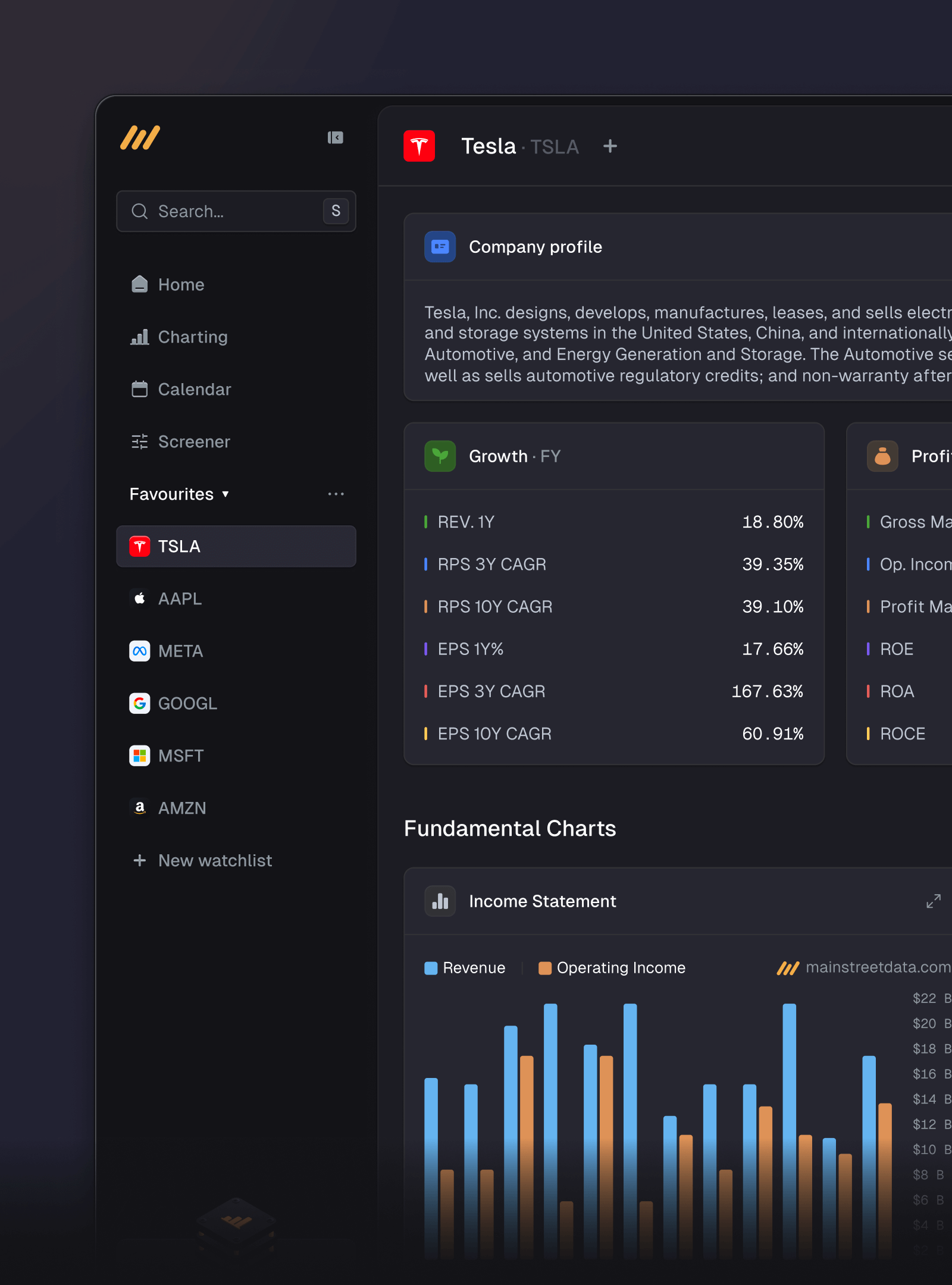Click the green Growth sprout icon
952x1285 pixels.
click(440, 456)
